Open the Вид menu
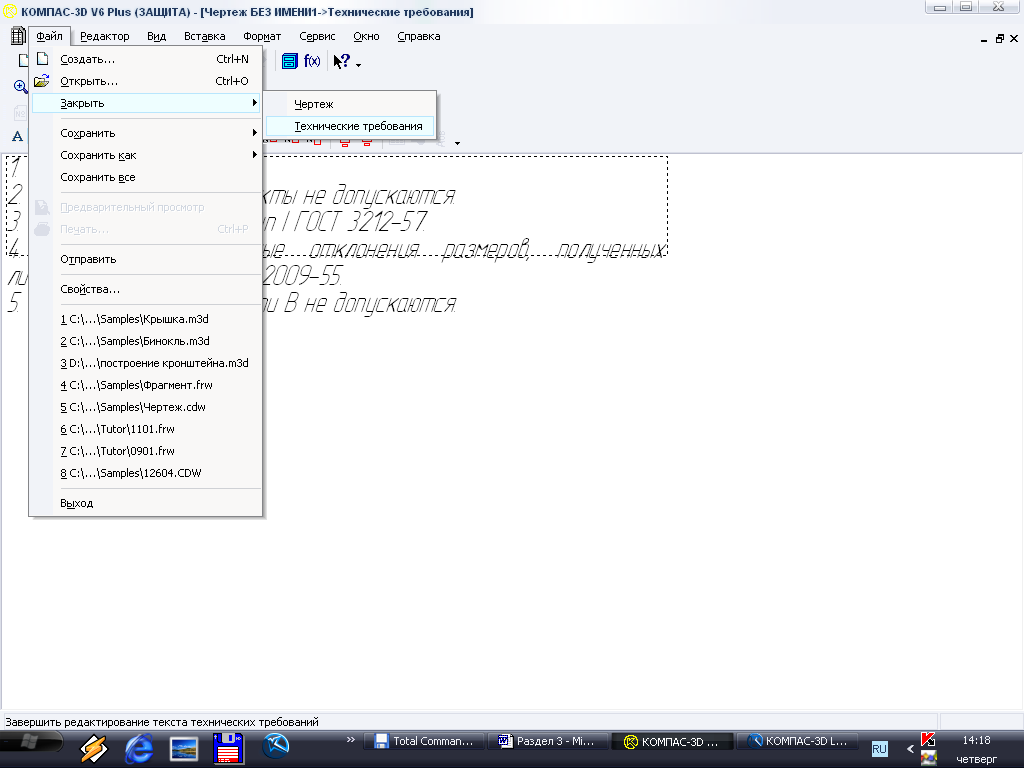The height and width of the screenshot is (768, 1024). pos(156,37)
